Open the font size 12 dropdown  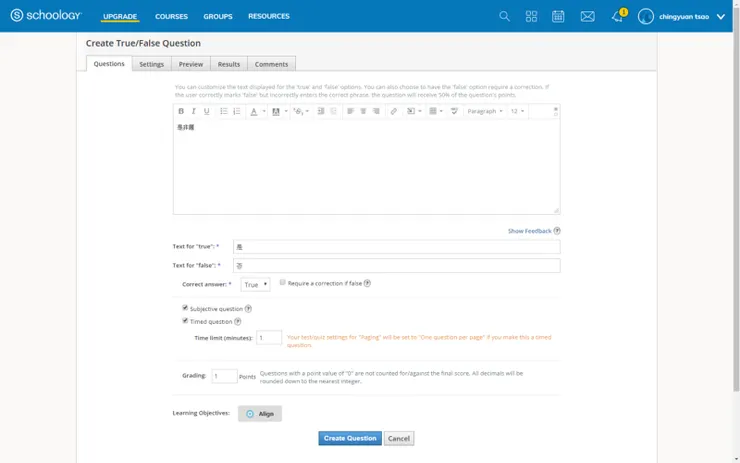(x=517, y=111)
